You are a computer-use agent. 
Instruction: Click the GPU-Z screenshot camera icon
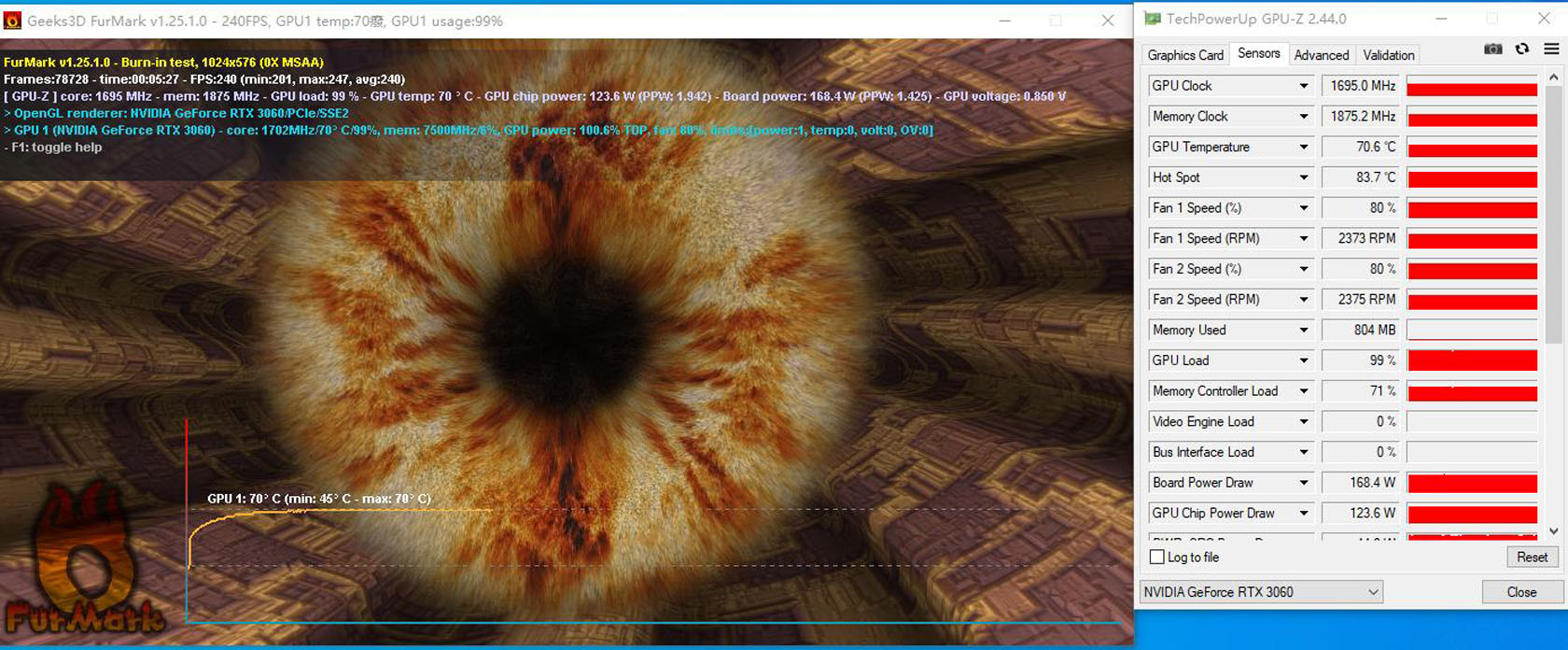pyautogui.click(x=1493, y=49)
